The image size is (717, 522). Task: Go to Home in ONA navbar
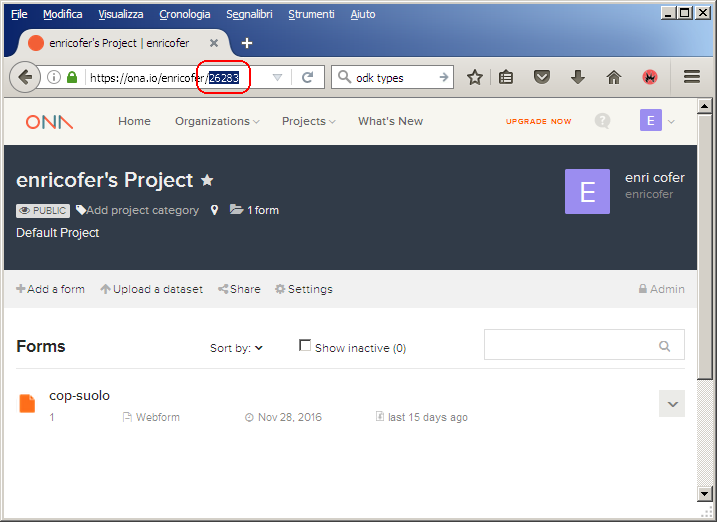(134, 121)
